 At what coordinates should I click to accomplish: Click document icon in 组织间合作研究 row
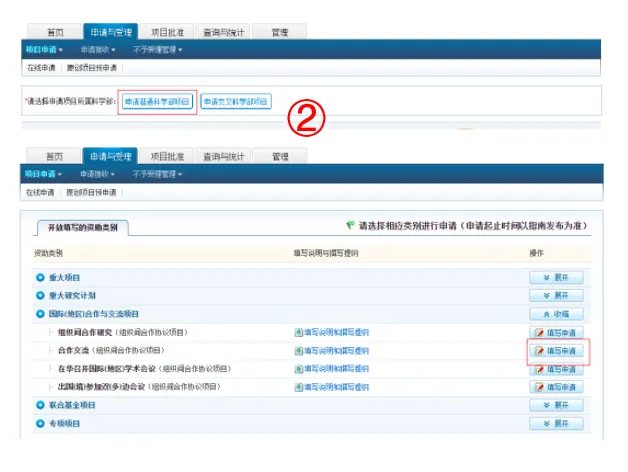click(298, 332)
